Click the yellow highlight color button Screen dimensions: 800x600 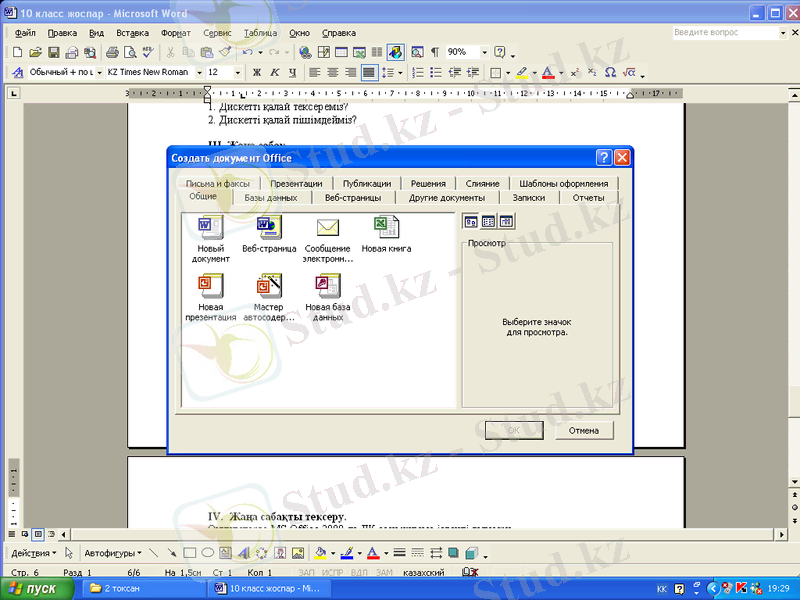tap(521, 73)
